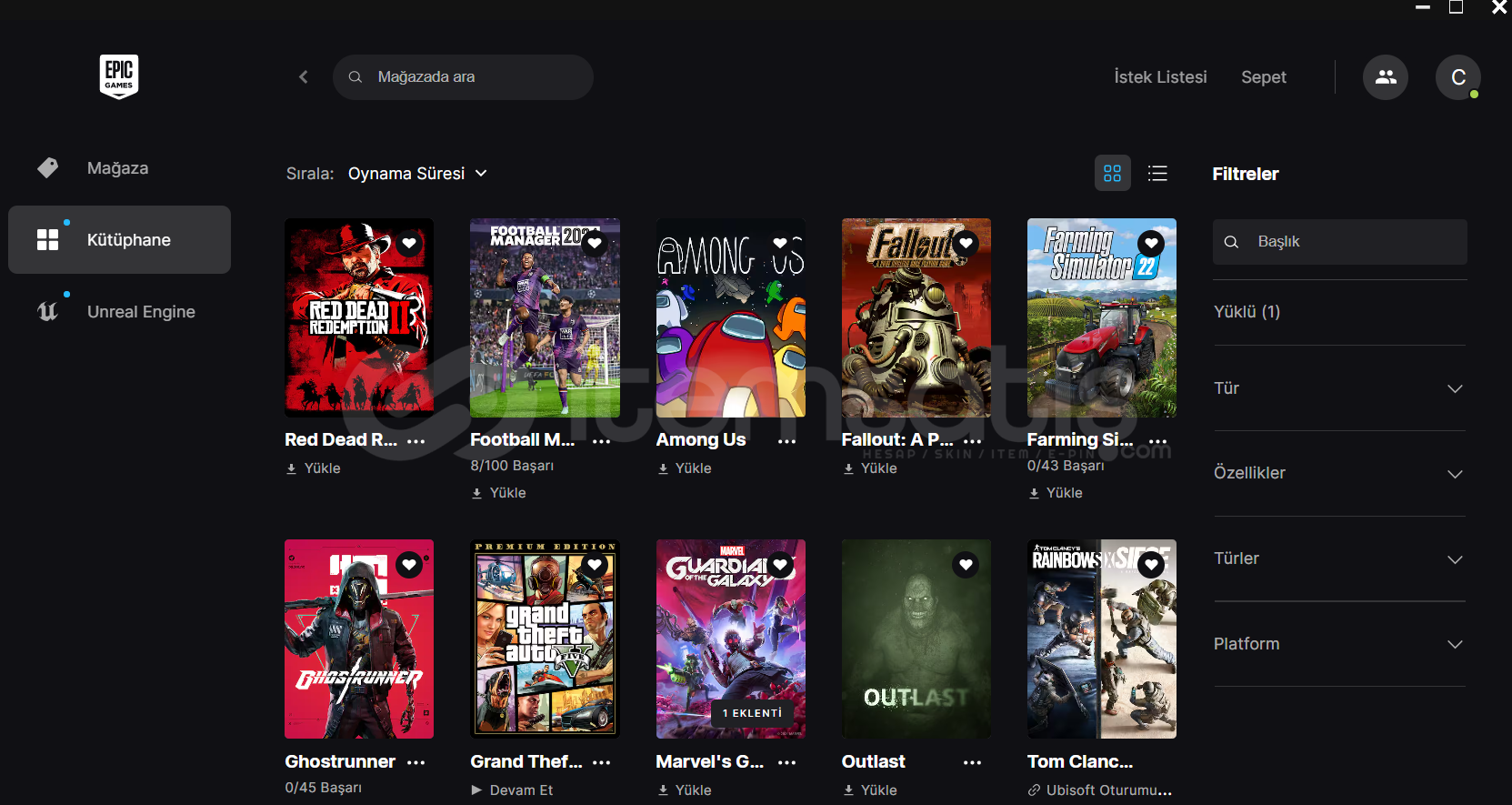Image resolution: width=1512 pixels, height=805 pixels.
Task: Open more options for Fallout
Action: point(973,441)
